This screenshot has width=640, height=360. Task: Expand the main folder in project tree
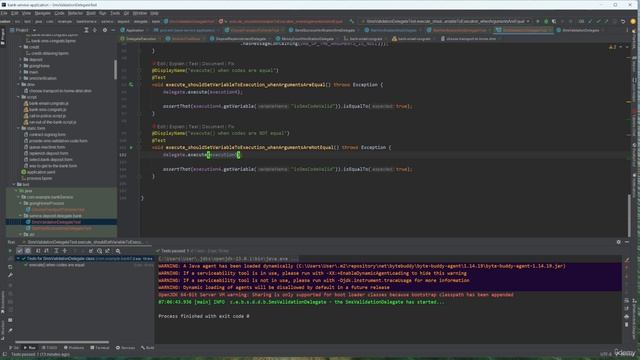point(20,72)
